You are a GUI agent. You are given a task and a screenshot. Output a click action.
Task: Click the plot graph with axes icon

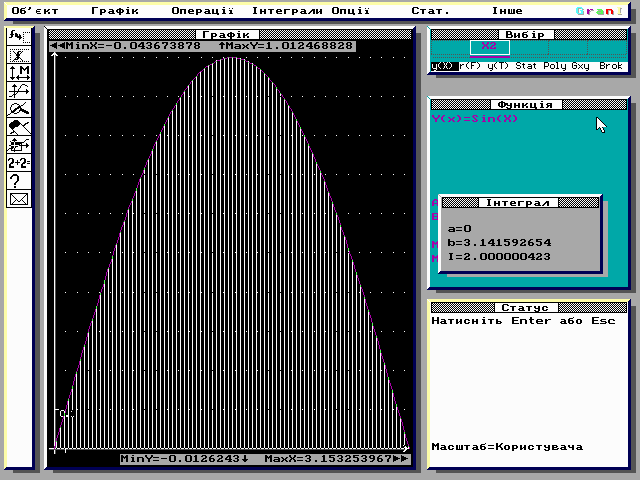tap(19, 91)
